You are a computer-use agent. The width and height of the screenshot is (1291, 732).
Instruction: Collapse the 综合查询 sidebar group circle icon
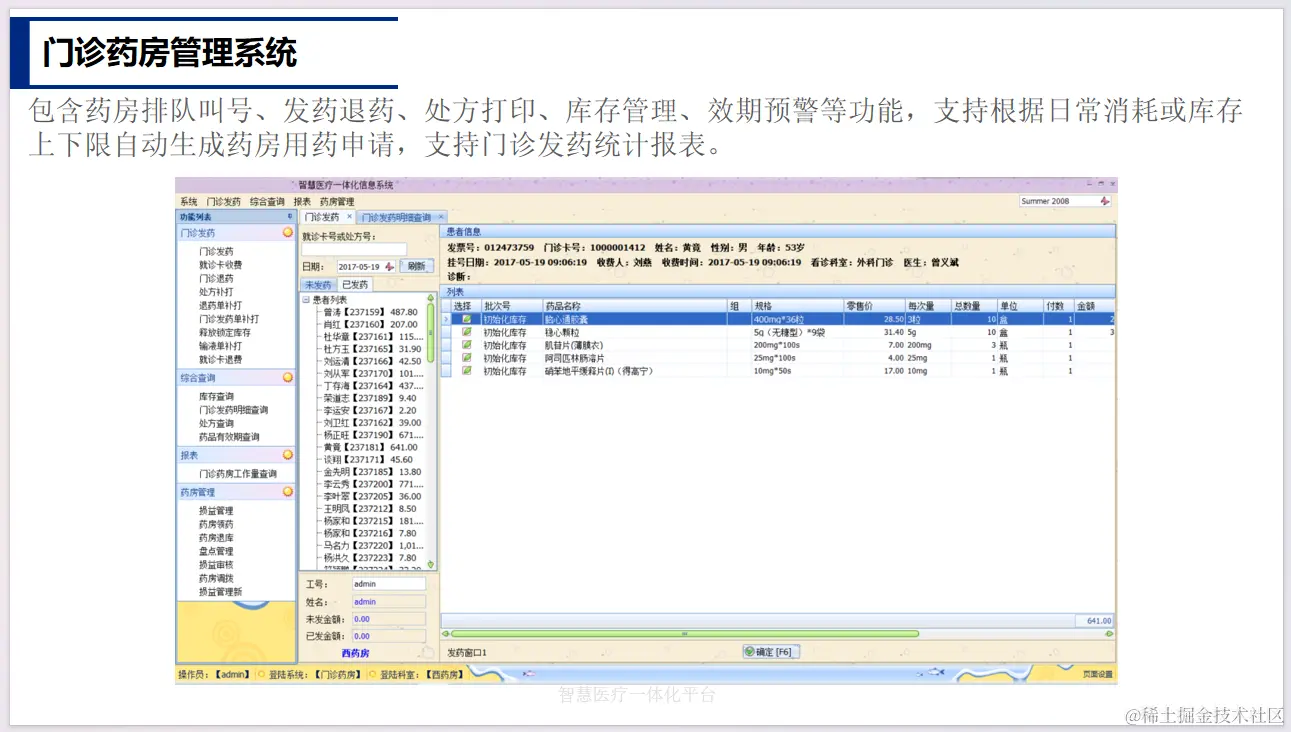288,378
